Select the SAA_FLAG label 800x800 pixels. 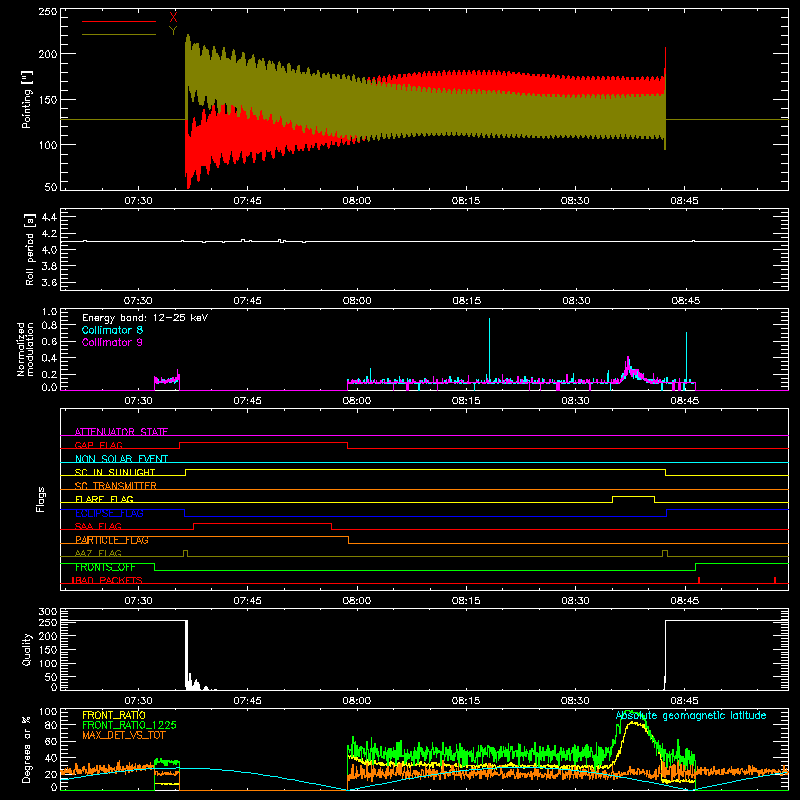coord(98,526)
